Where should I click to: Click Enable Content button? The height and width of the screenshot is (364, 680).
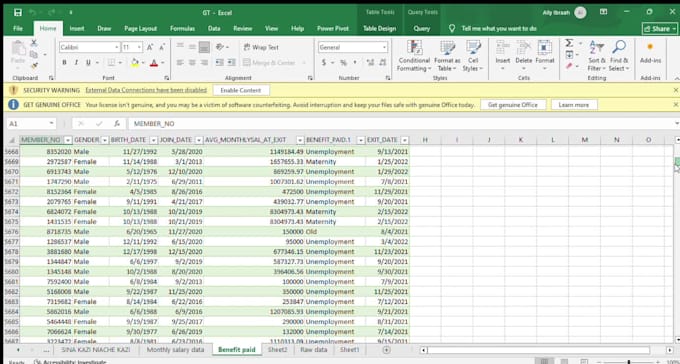[x=241, y=90]
